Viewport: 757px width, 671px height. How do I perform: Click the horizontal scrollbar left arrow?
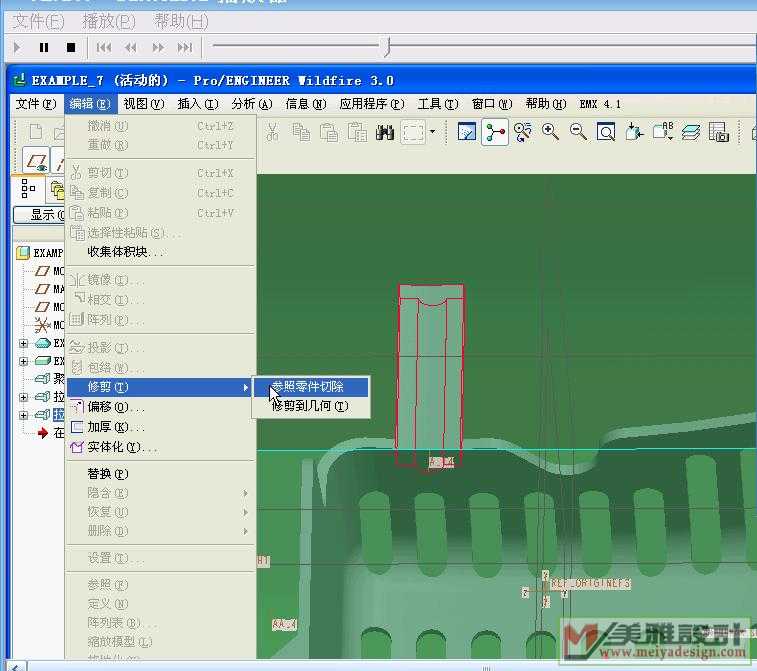point(16,667)
